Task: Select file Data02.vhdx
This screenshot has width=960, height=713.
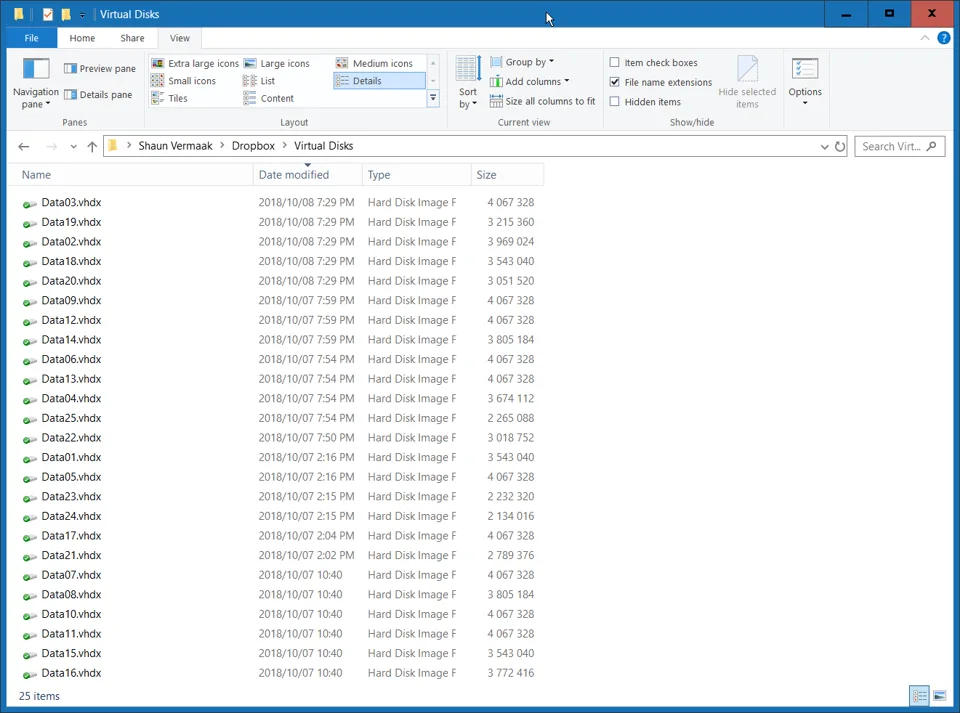Action: [71, 242]
